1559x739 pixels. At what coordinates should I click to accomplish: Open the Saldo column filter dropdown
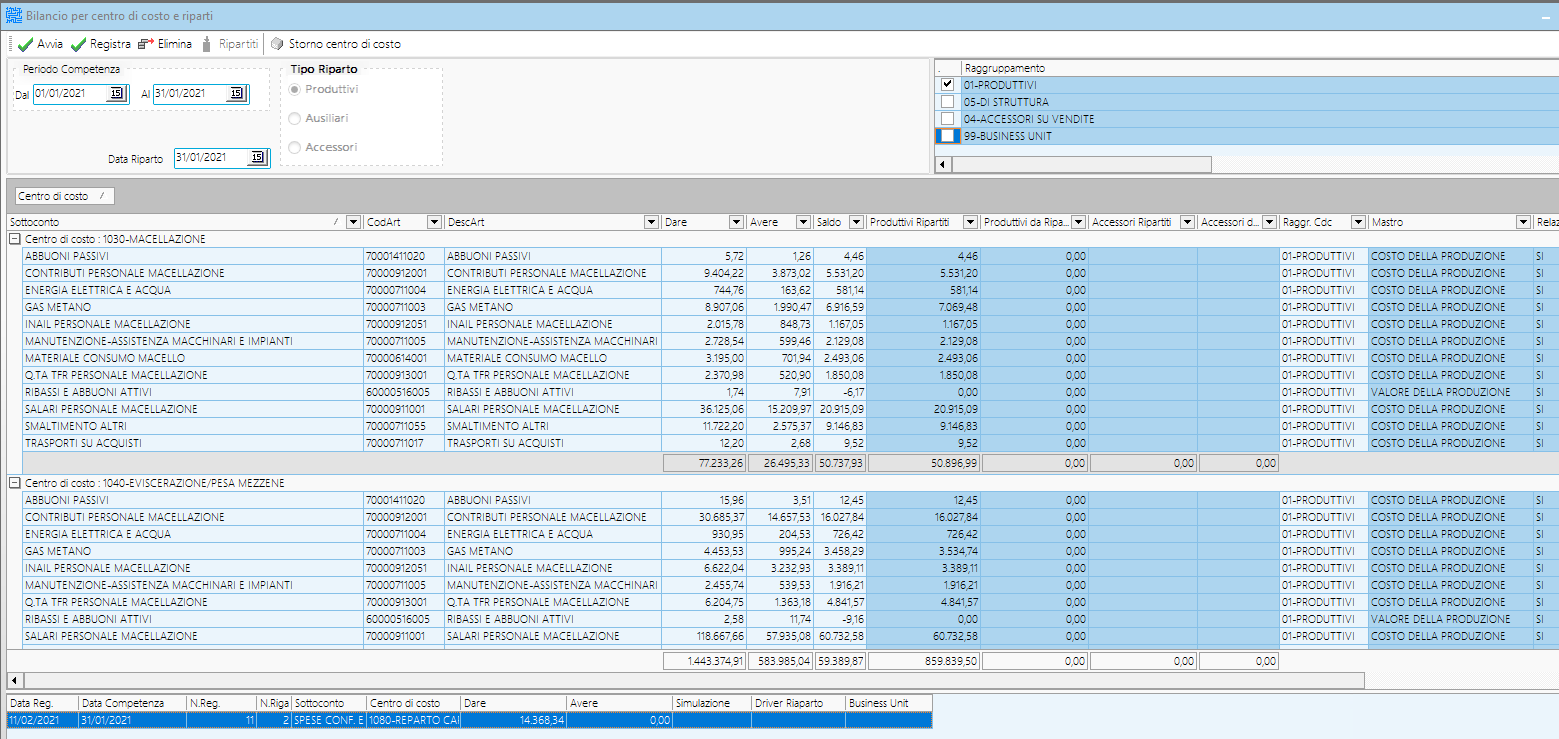point(856,222)
